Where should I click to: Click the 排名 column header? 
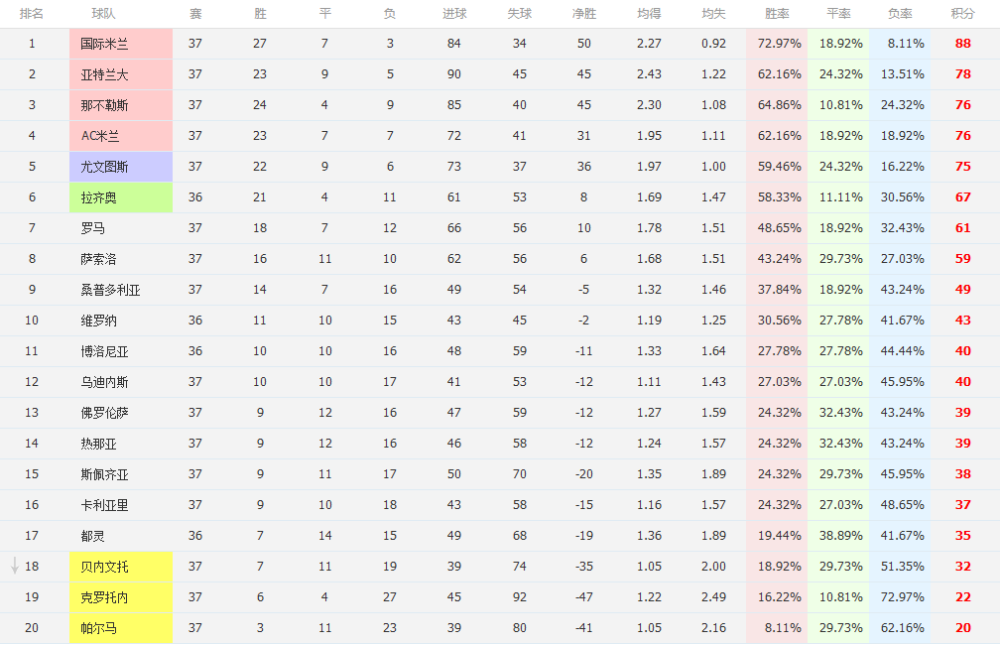pos(31,13)
